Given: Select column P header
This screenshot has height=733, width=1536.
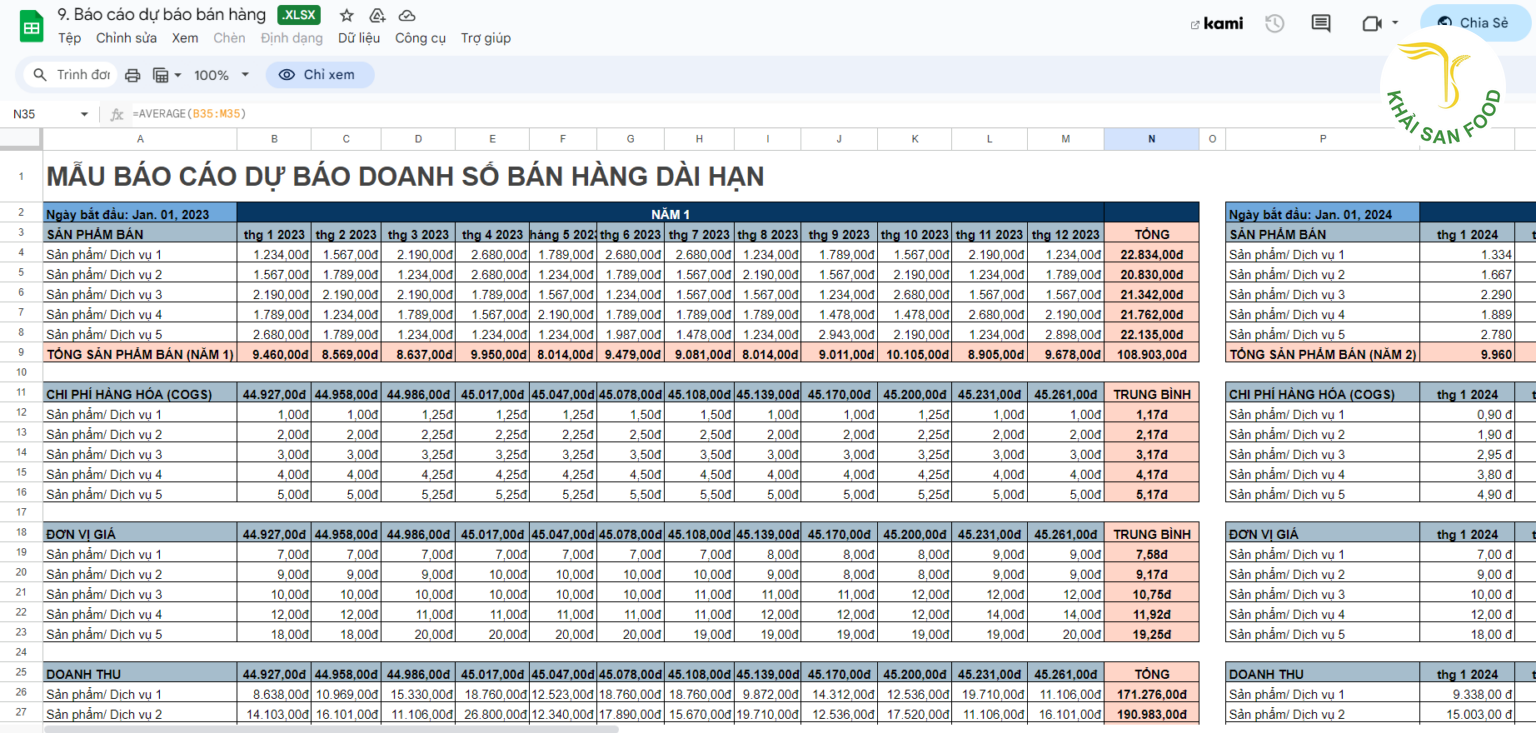Looking at the screenshot, I should click(1322, 139).
